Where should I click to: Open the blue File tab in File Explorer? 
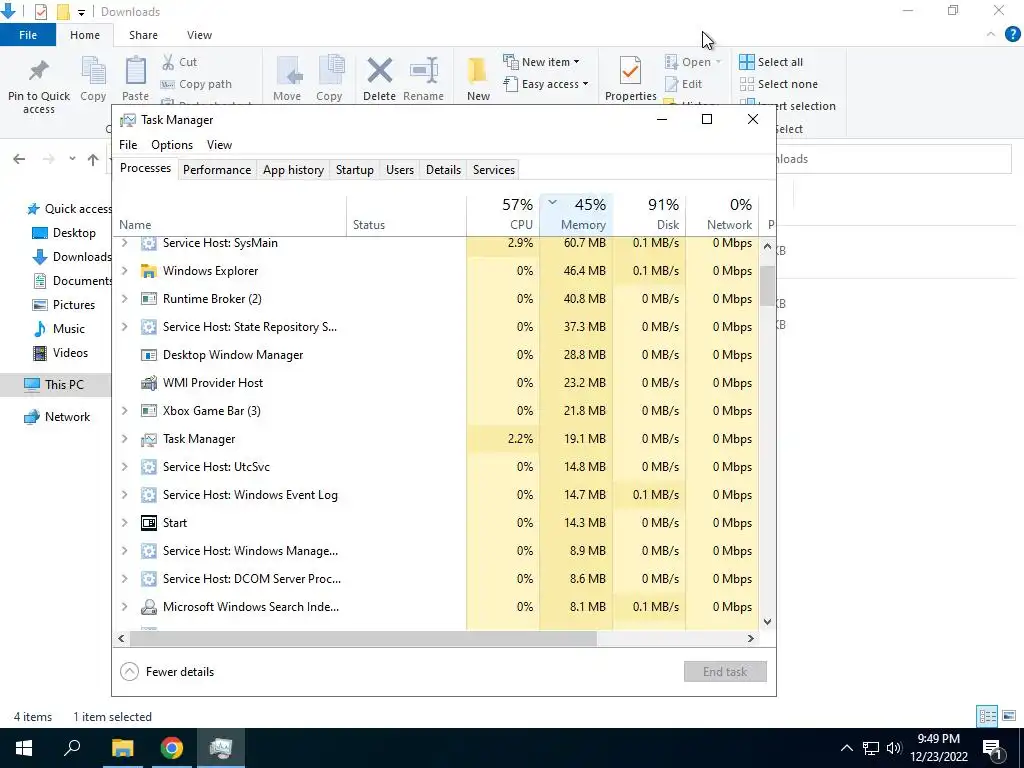pos(28,35)
